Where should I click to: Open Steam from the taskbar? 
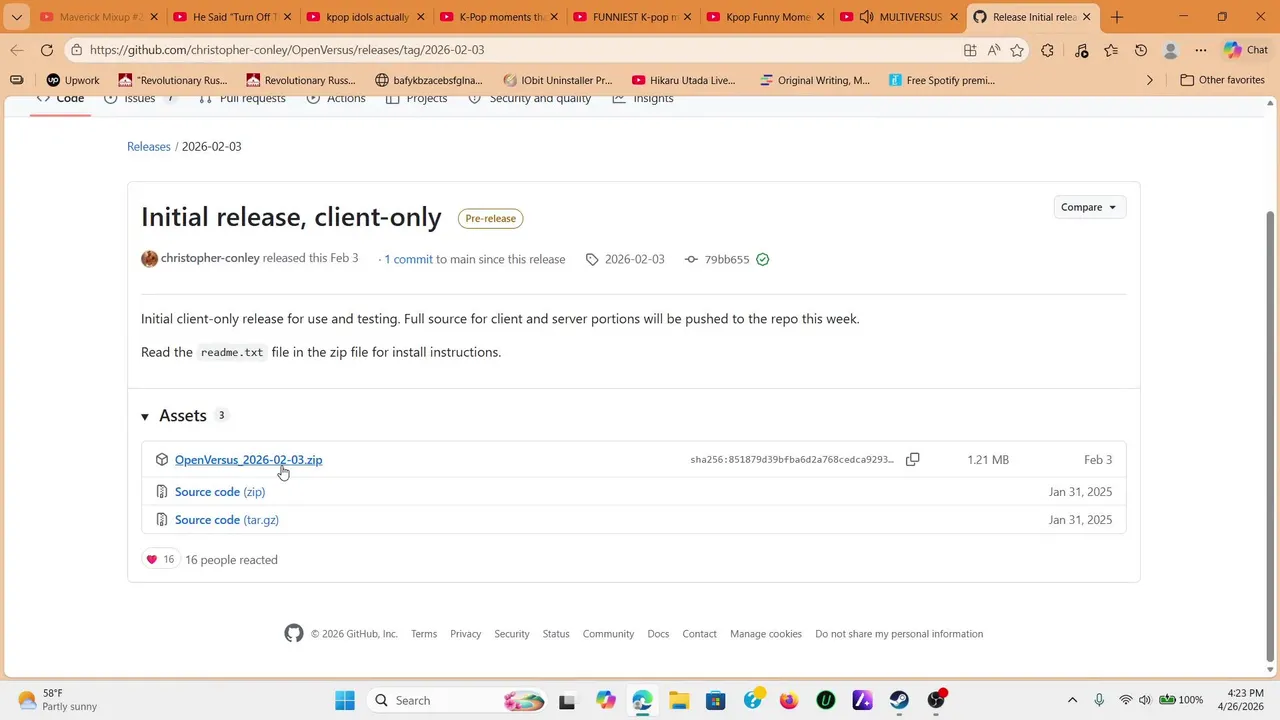click(x=899, y=700)
